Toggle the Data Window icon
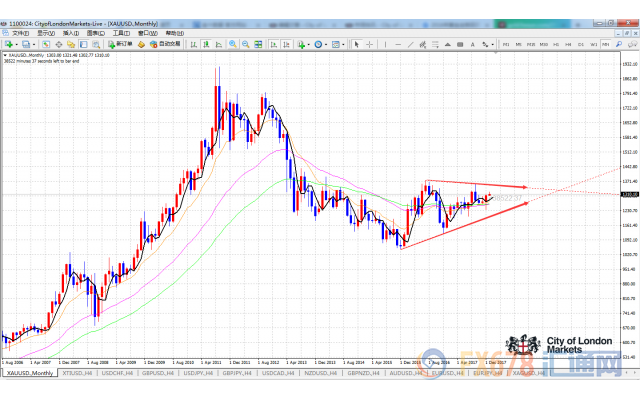The height and width of the screenshot is (400, 640). pos(58,44)
